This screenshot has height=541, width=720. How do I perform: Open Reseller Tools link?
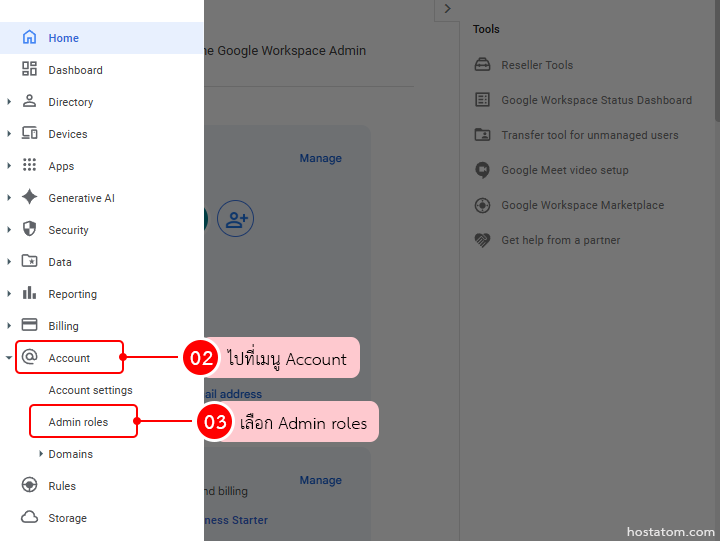[x=537, y=65]
